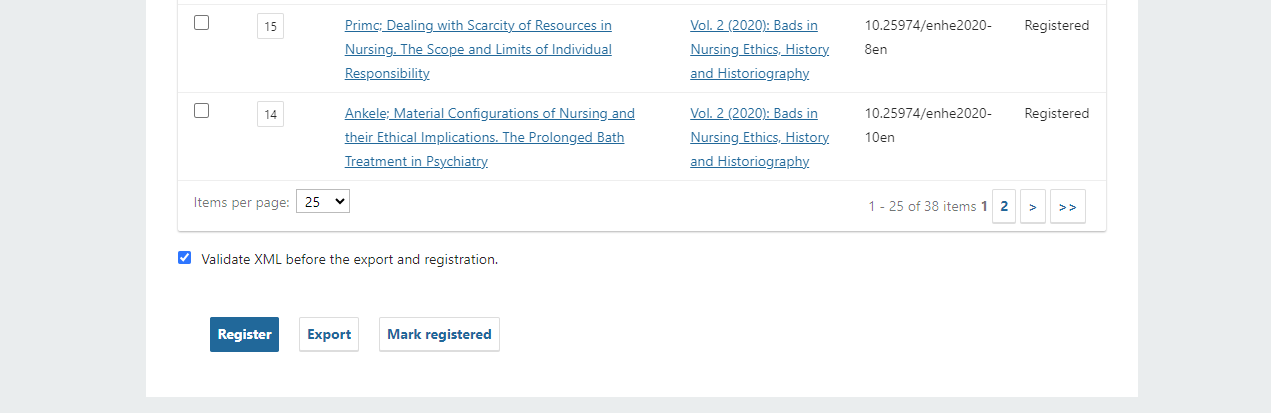Click the ID box showing 14
Viewport: 1271px width, 413px height.
click(x=270, y=114)
